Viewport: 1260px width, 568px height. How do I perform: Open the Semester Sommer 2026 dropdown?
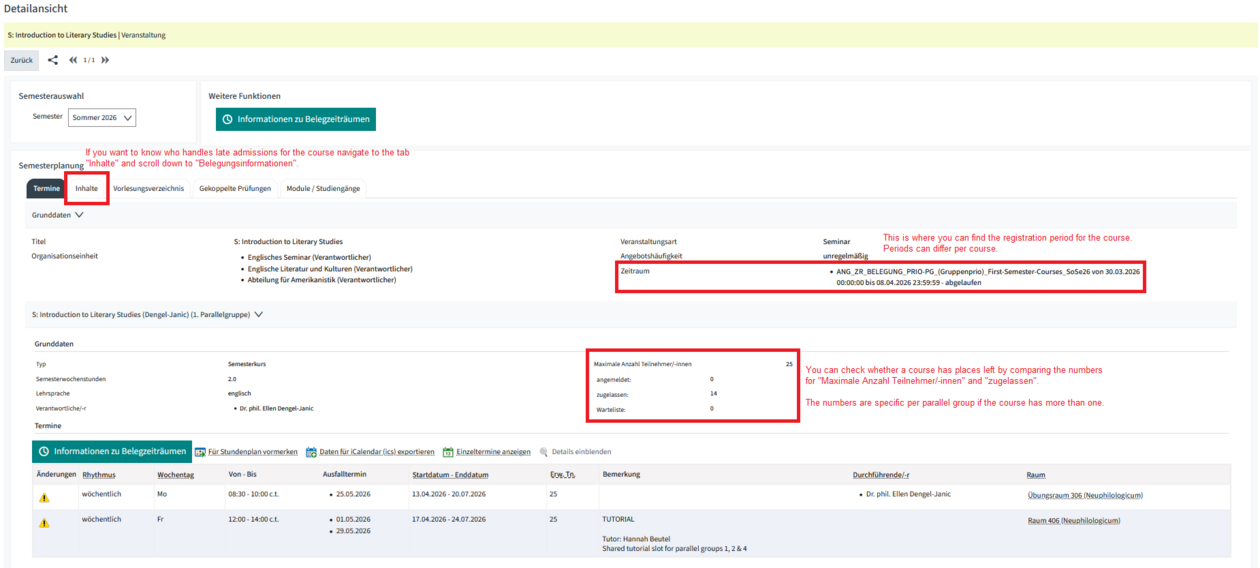pyautogui.click(x=102, y=118)
